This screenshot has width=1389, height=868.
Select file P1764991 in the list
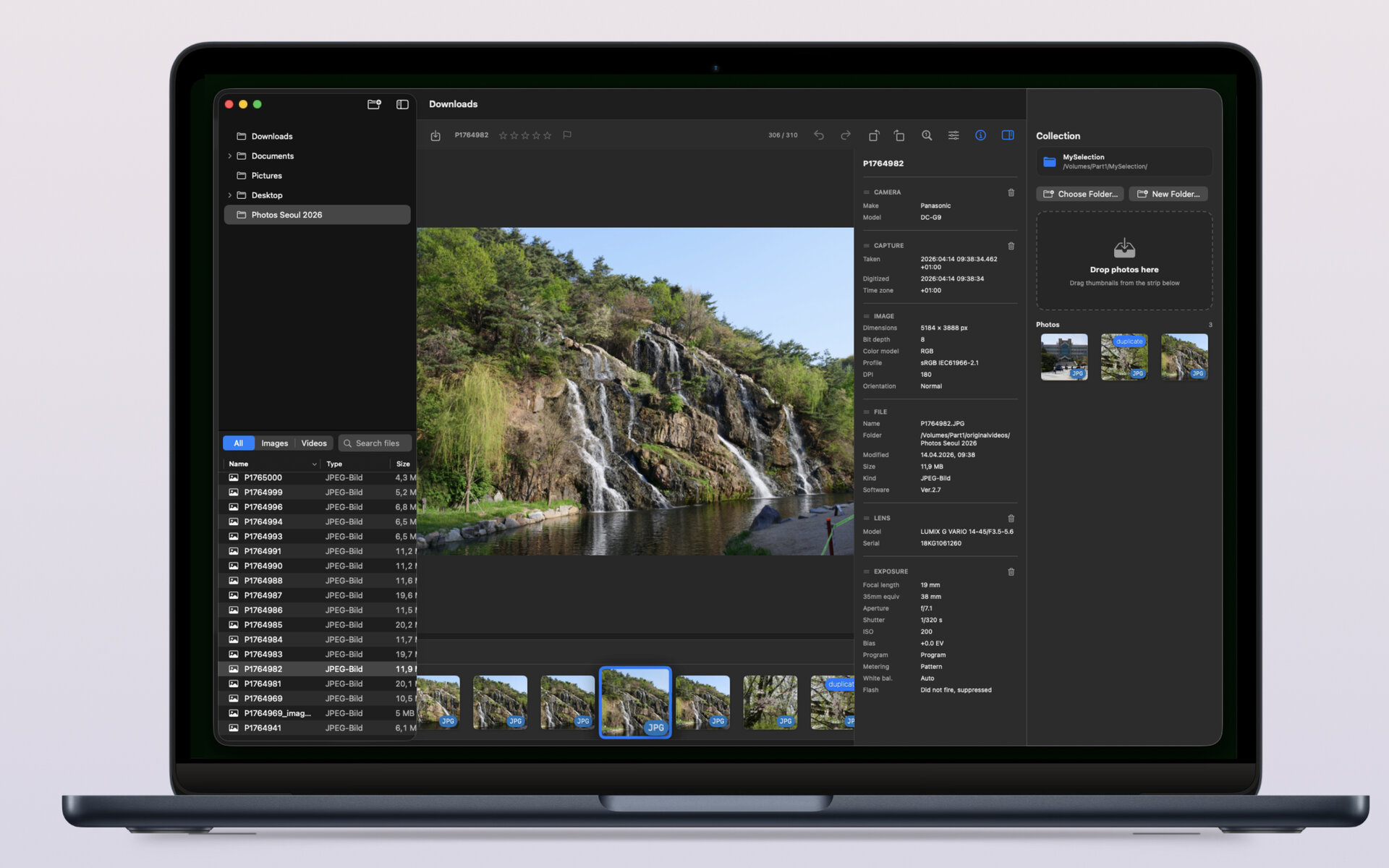tap(318, 551)
